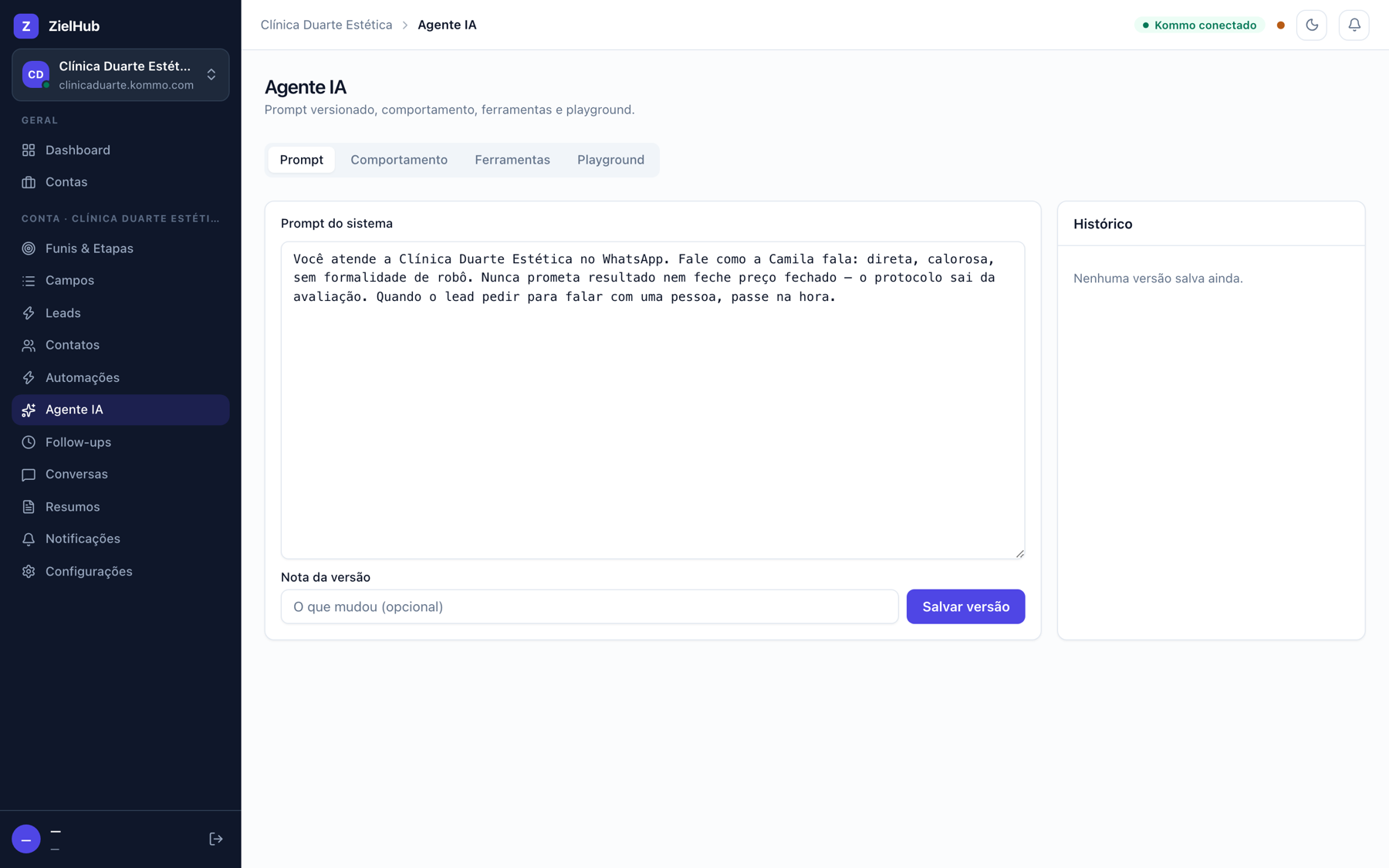Click the Kommo conectado status badge

click(x=1199, y=25)
